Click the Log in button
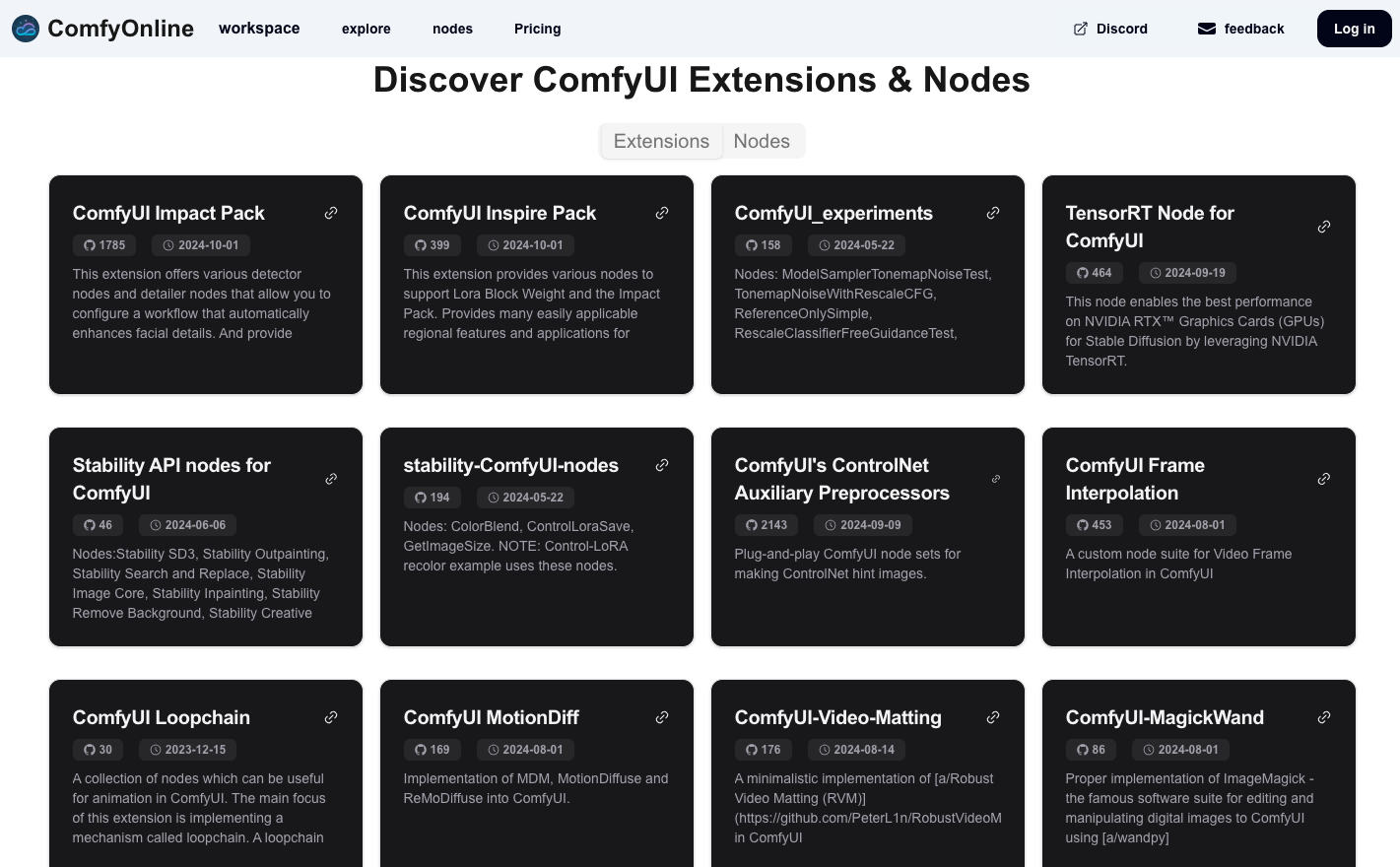This screenshot has height=867, width=1400. (x=1355, y=29)
